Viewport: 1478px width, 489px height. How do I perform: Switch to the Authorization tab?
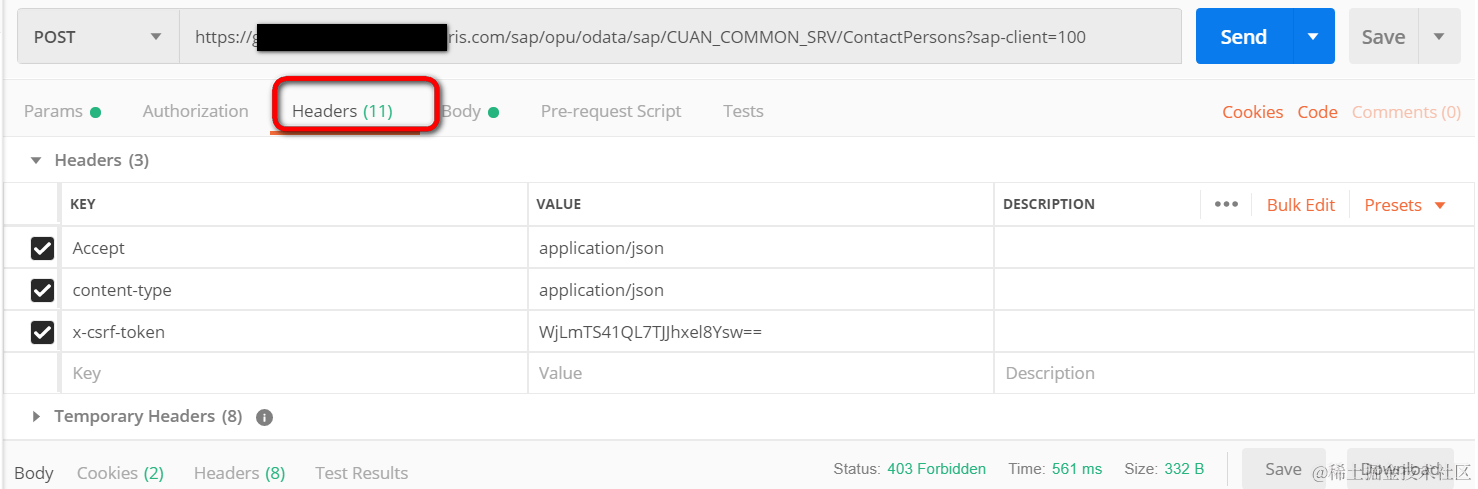point(195,111)
